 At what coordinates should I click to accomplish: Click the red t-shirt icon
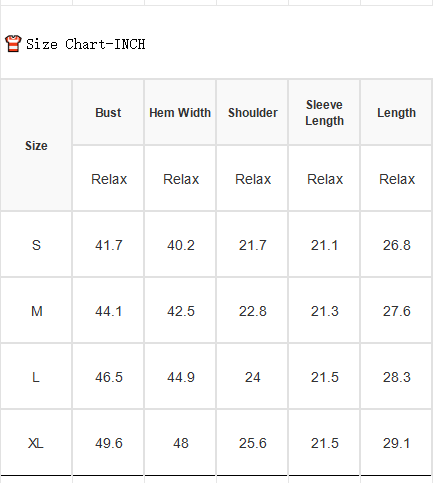coord(13,44)
